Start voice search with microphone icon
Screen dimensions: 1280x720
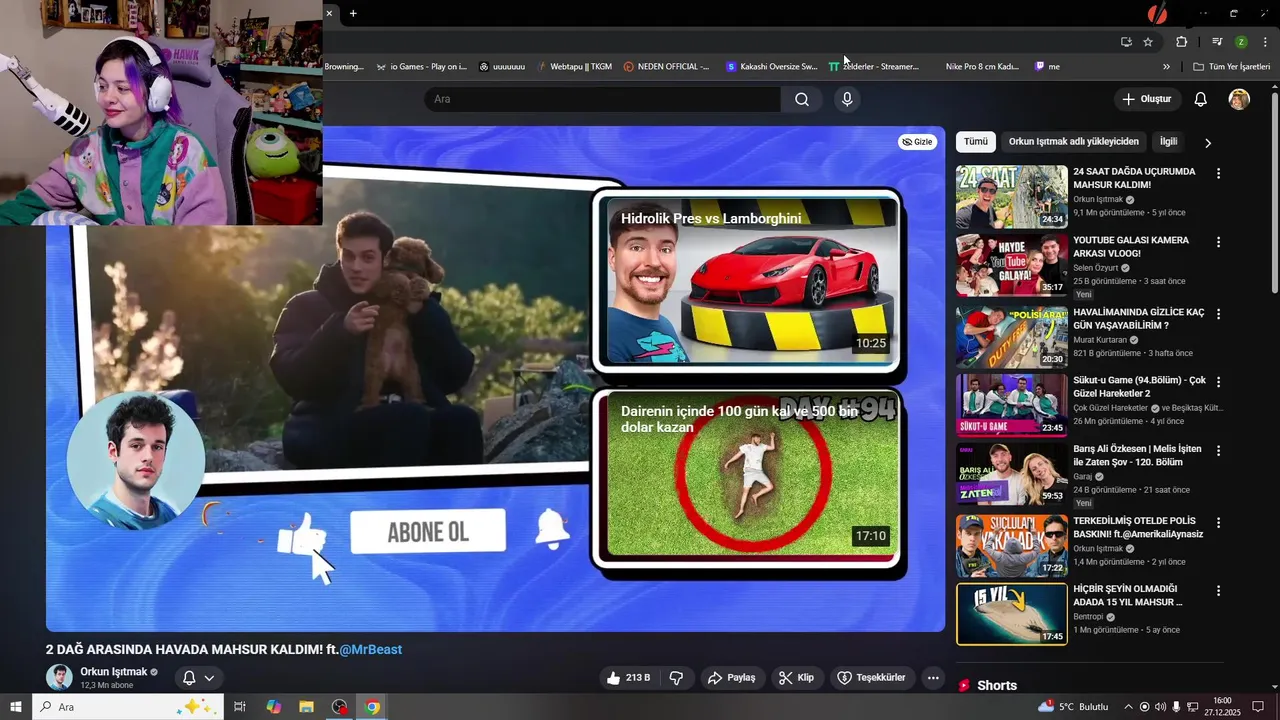click(x=847, y=99)
